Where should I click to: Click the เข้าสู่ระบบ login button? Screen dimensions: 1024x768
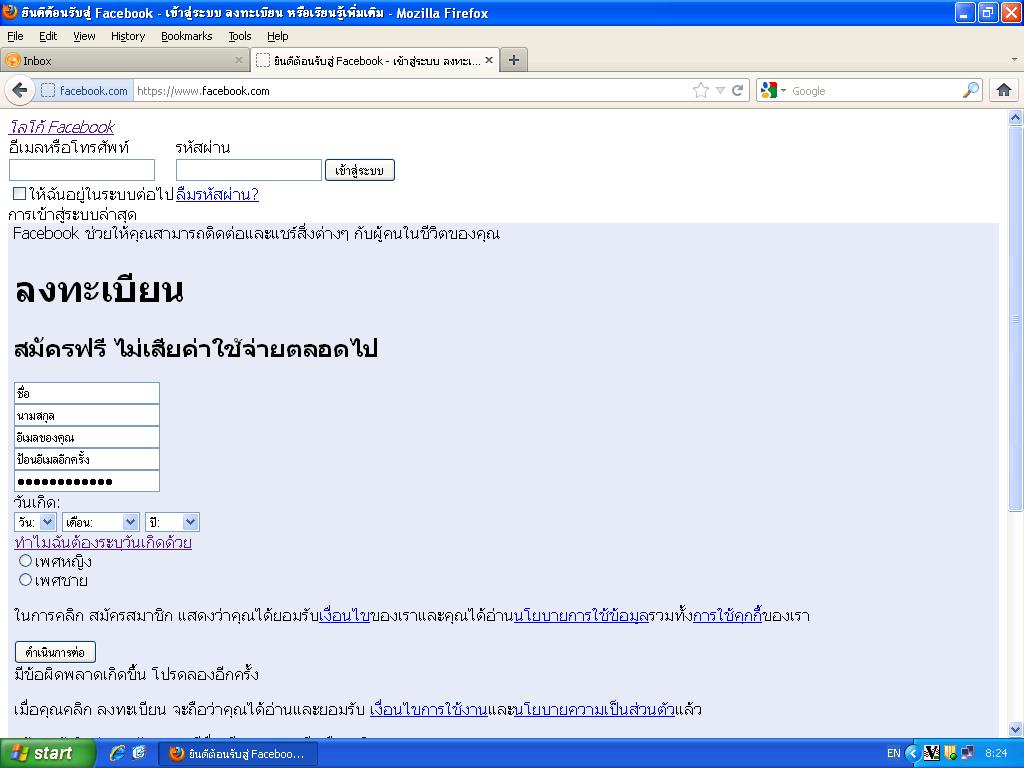(x=360, y=170)
